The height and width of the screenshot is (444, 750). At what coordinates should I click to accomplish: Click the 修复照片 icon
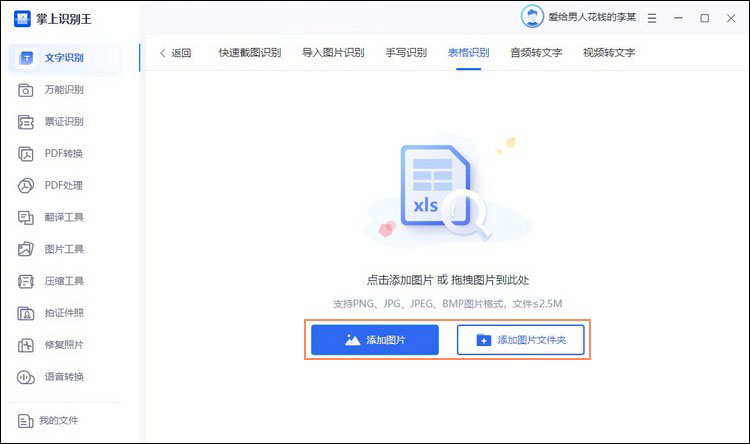(x=25, y=345)
